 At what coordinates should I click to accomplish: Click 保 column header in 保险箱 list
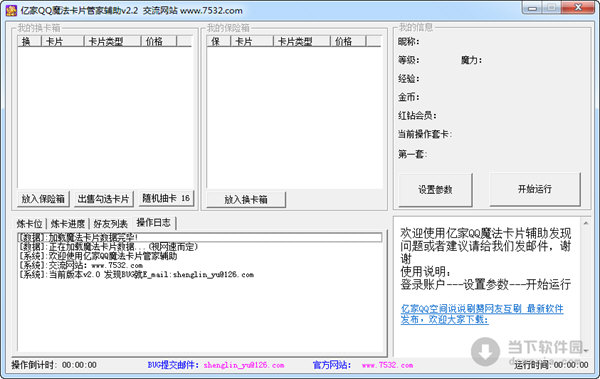pyautogui.click(x=219, y=41)
